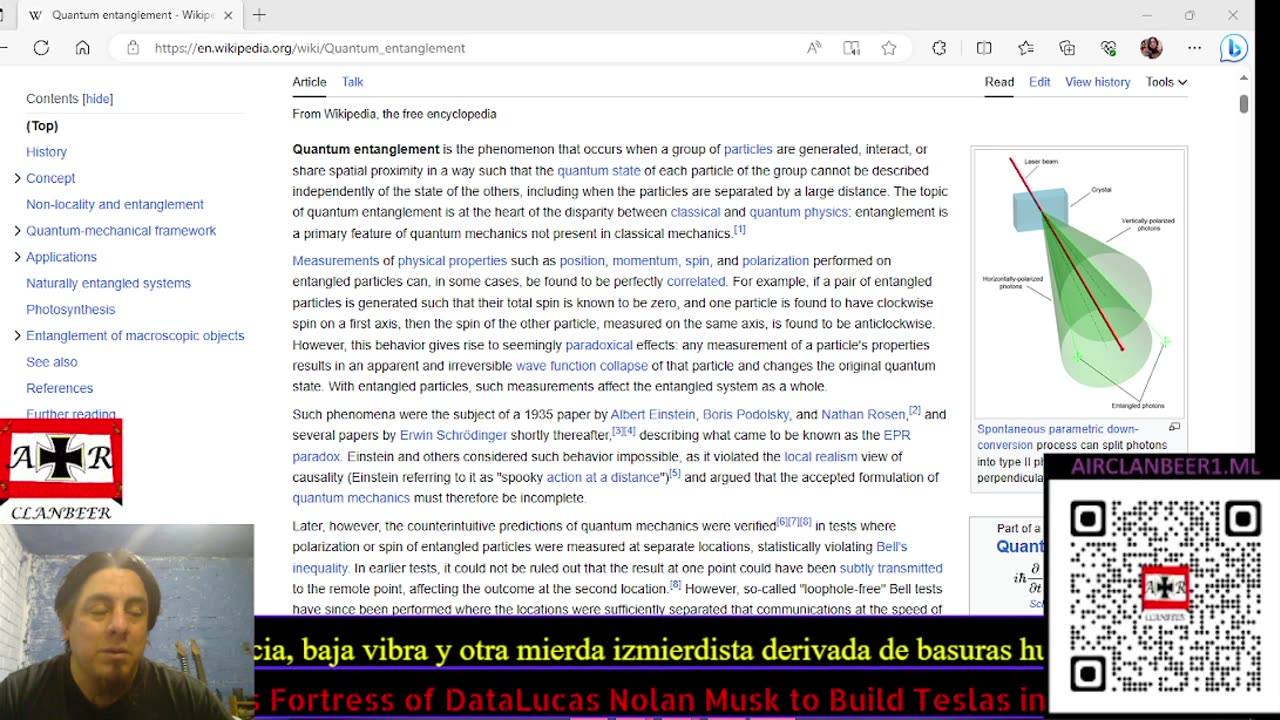Open Entanglement of macroscopic objects link
The height and width of the screenshot is (720, 1280).
(135, 336)
